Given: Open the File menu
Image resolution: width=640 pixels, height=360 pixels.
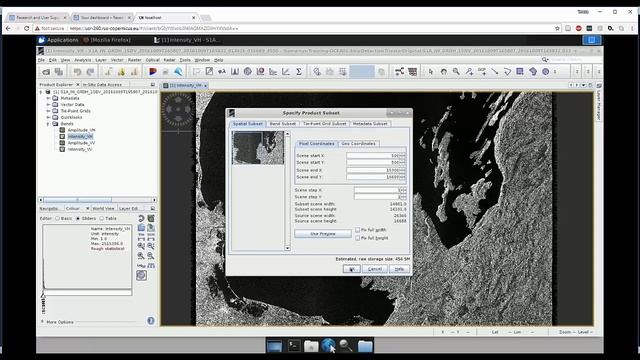Looking at the screenshot, I should coord(42,60).
